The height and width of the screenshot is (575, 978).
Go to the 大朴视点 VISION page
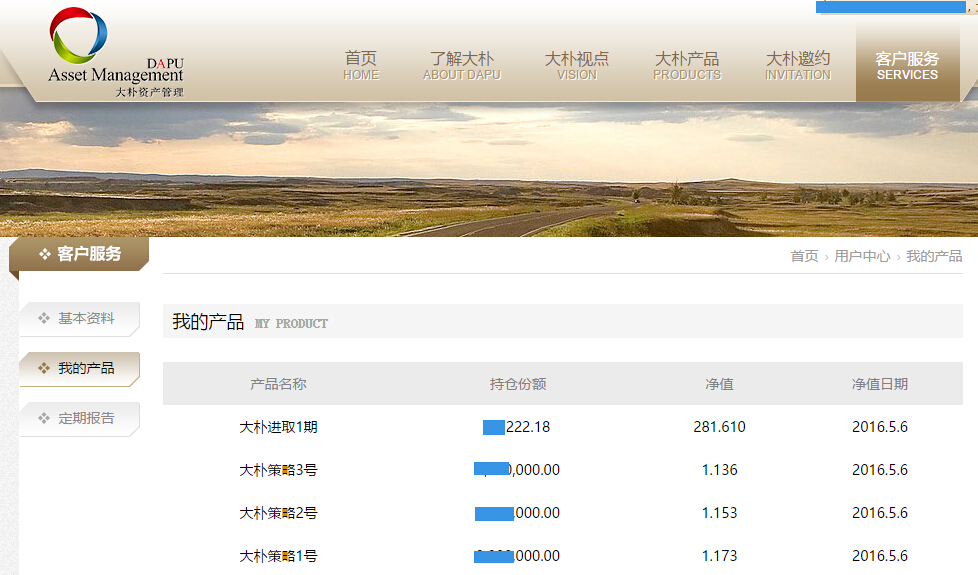coord(577,65)
